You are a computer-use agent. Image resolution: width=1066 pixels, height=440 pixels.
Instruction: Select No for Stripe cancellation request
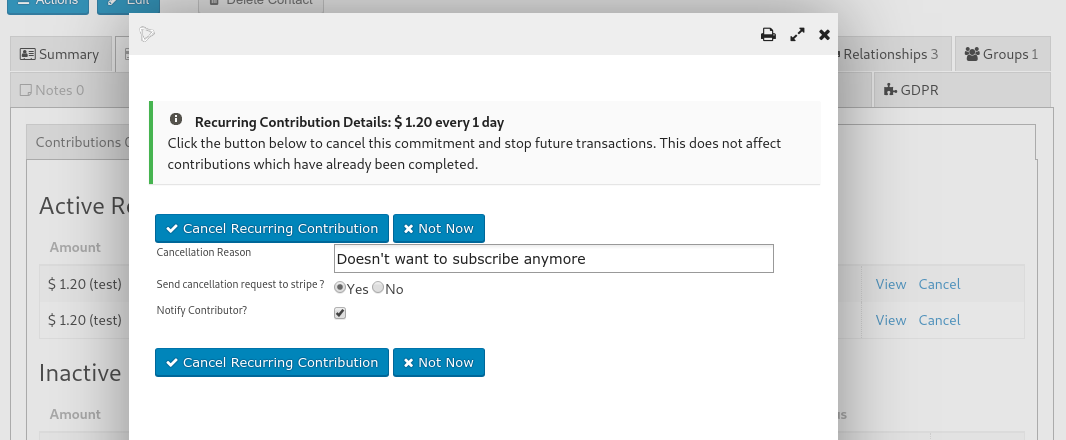[x=378, y=288]
